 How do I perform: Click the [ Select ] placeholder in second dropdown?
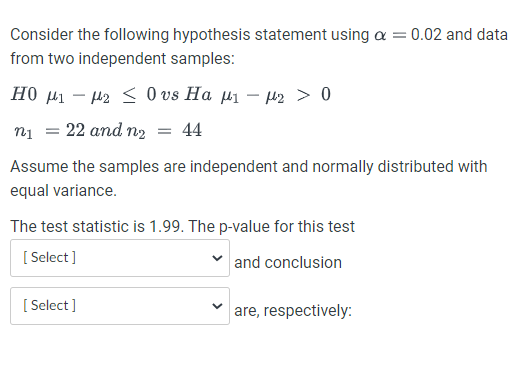point(50,305)
